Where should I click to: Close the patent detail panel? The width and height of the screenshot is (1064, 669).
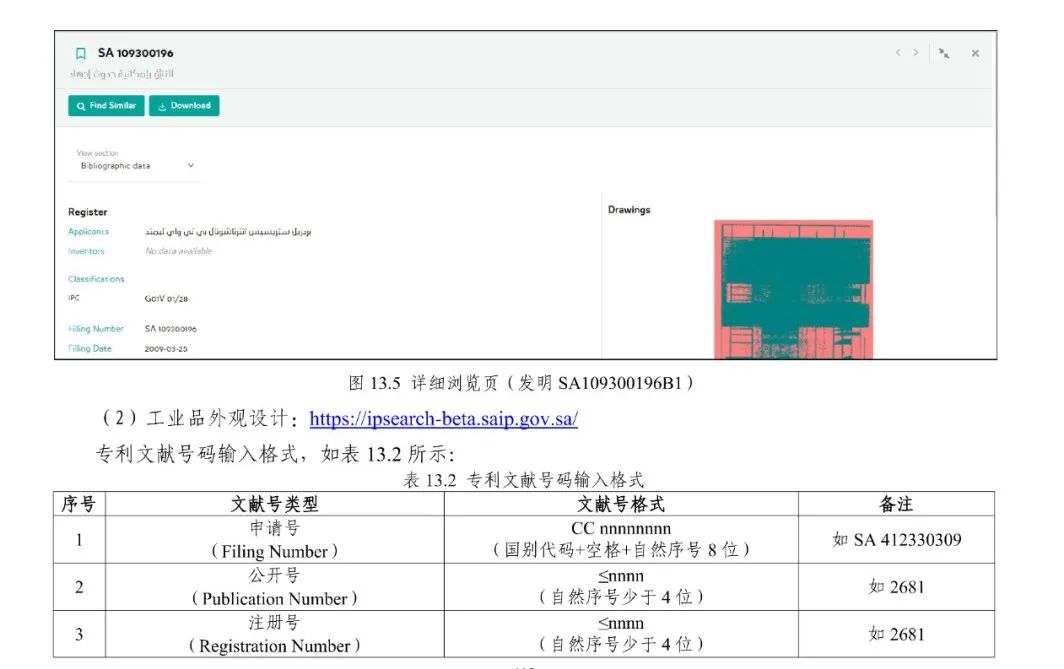coord(975,54)
